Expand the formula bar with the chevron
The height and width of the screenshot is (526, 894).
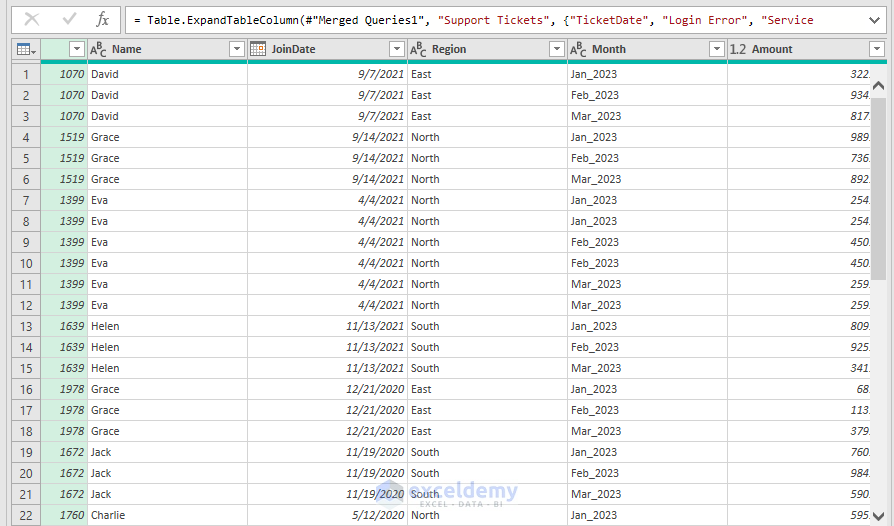(874, 21)
